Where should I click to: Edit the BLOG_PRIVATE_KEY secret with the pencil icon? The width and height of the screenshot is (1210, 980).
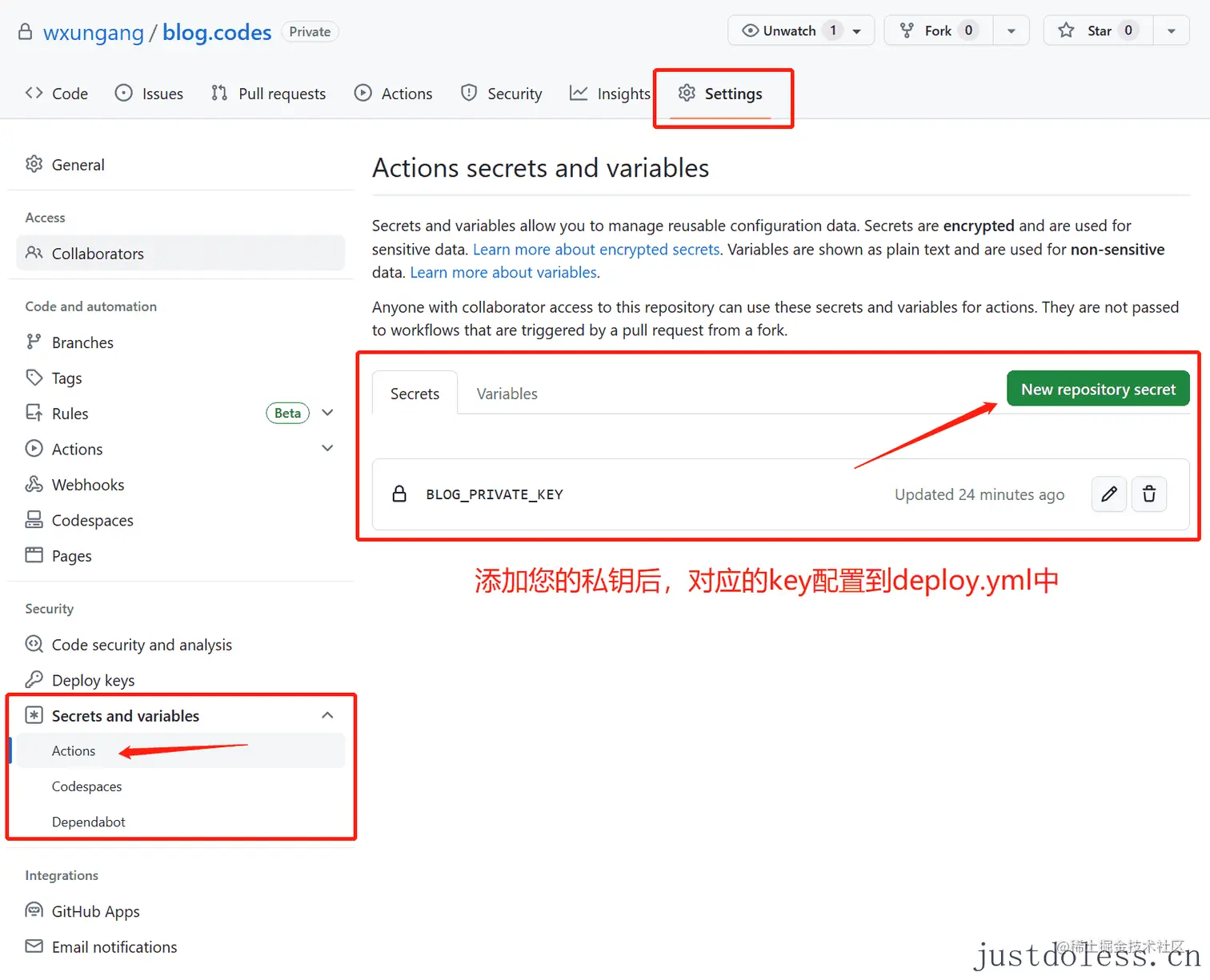[1108, 494]
